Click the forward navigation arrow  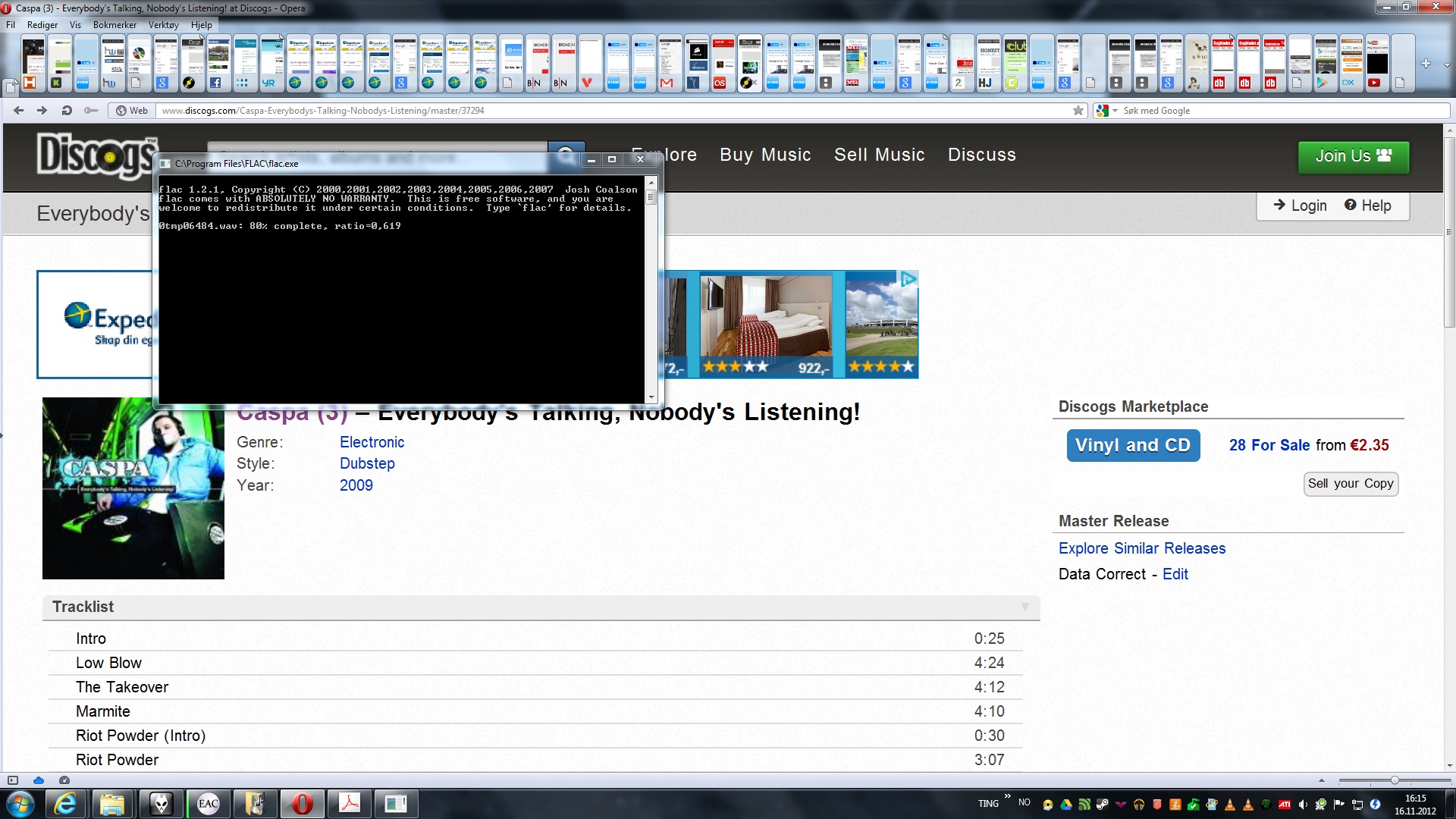coord(42,111)
